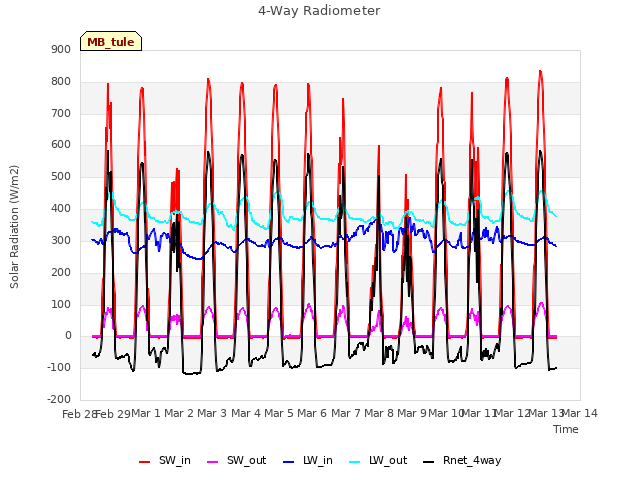Click the Mar 4 x-axis label
Viewport: 640px width, 480px height.
pos(246,413)
